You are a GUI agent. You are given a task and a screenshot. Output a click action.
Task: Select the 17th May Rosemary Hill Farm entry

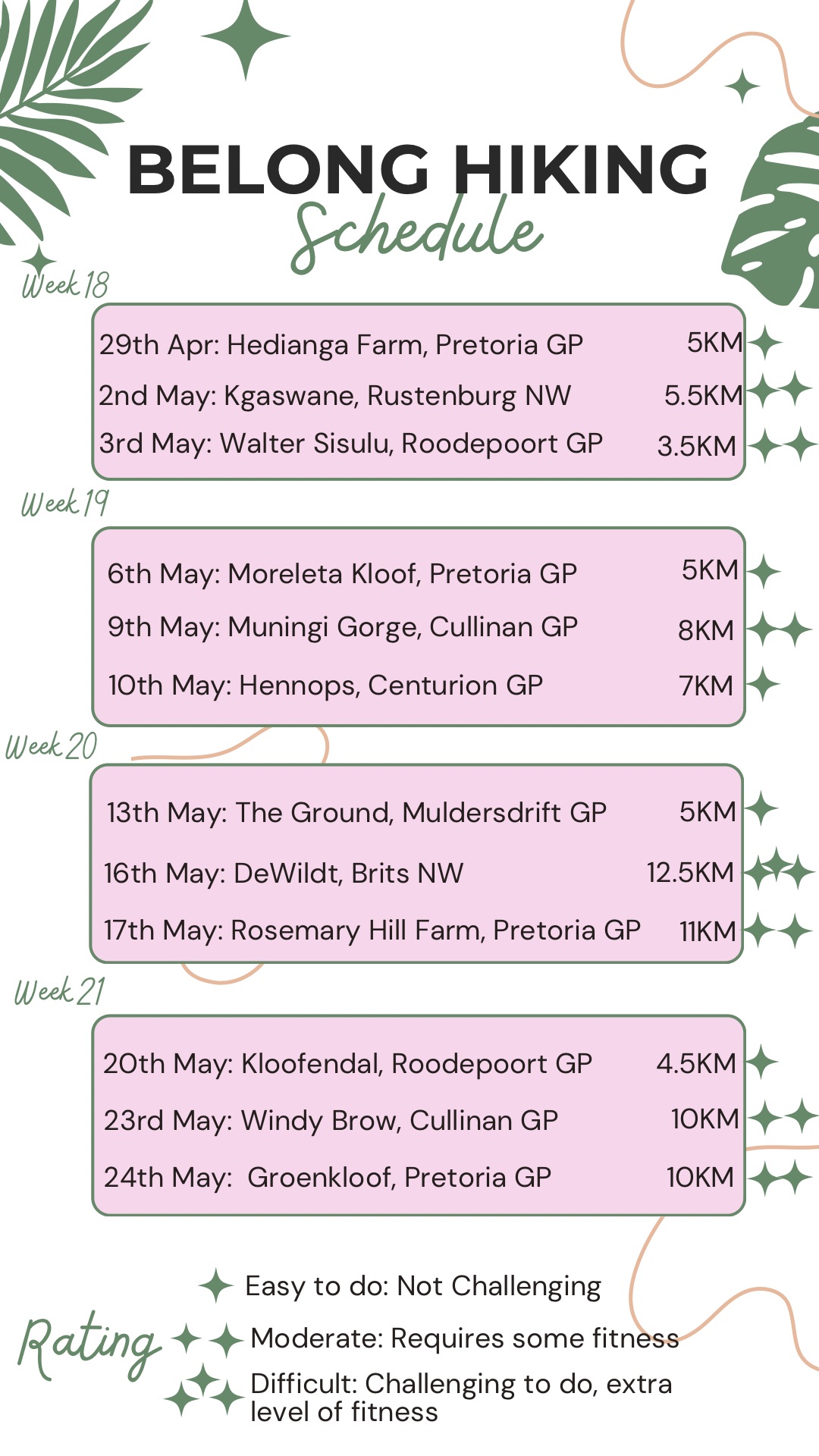372,930
